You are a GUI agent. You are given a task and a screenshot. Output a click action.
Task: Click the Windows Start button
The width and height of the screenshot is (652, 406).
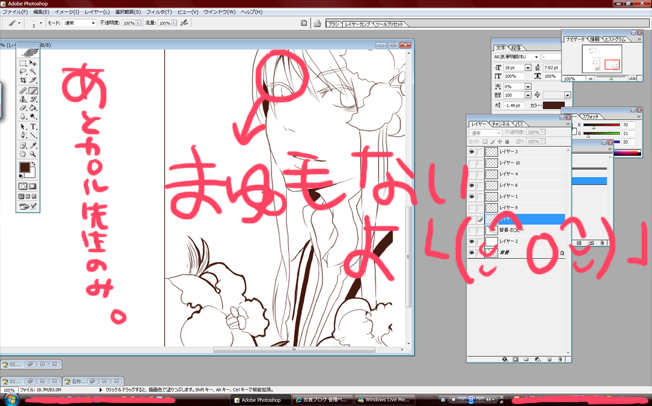click(10, 400)
